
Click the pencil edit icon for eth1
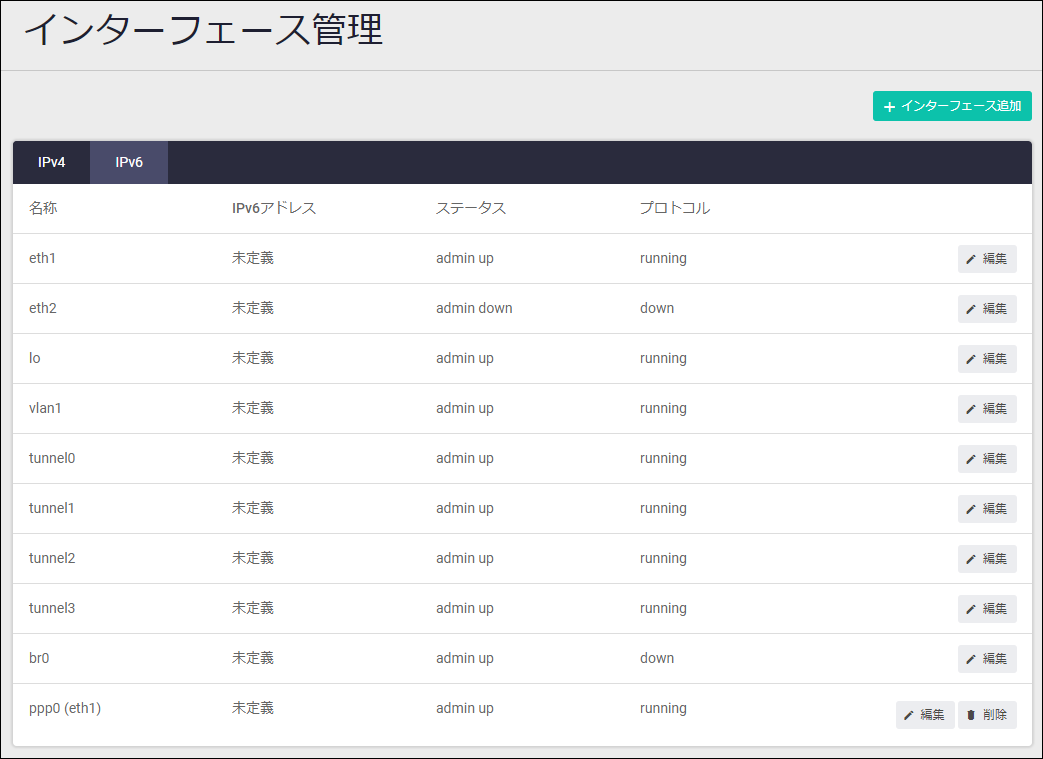pos(971,259)
